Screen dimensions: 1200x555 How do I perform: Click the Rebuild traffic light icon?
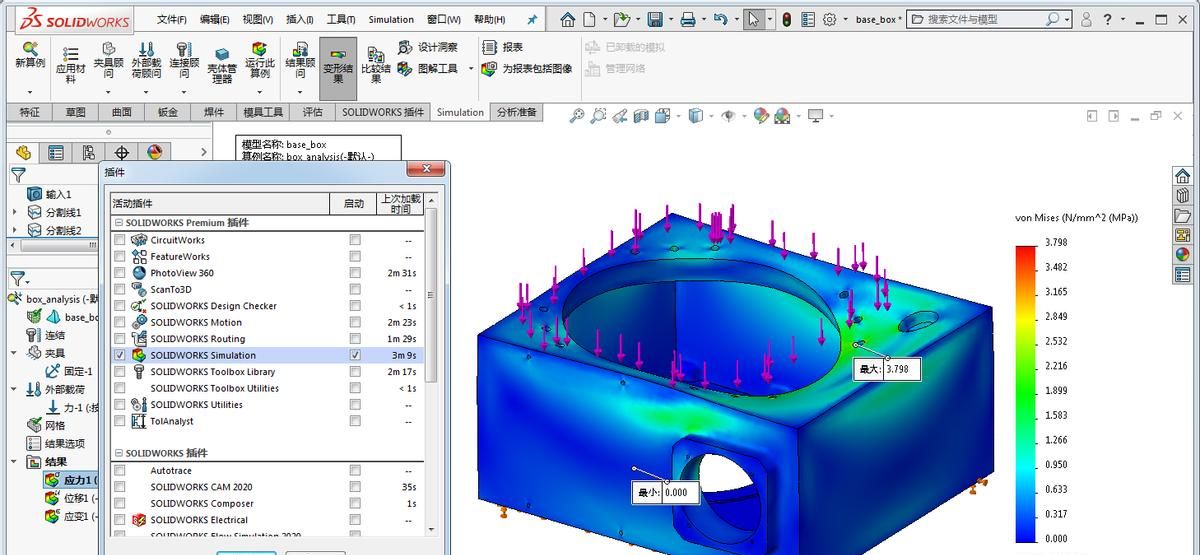click(787, 19)
